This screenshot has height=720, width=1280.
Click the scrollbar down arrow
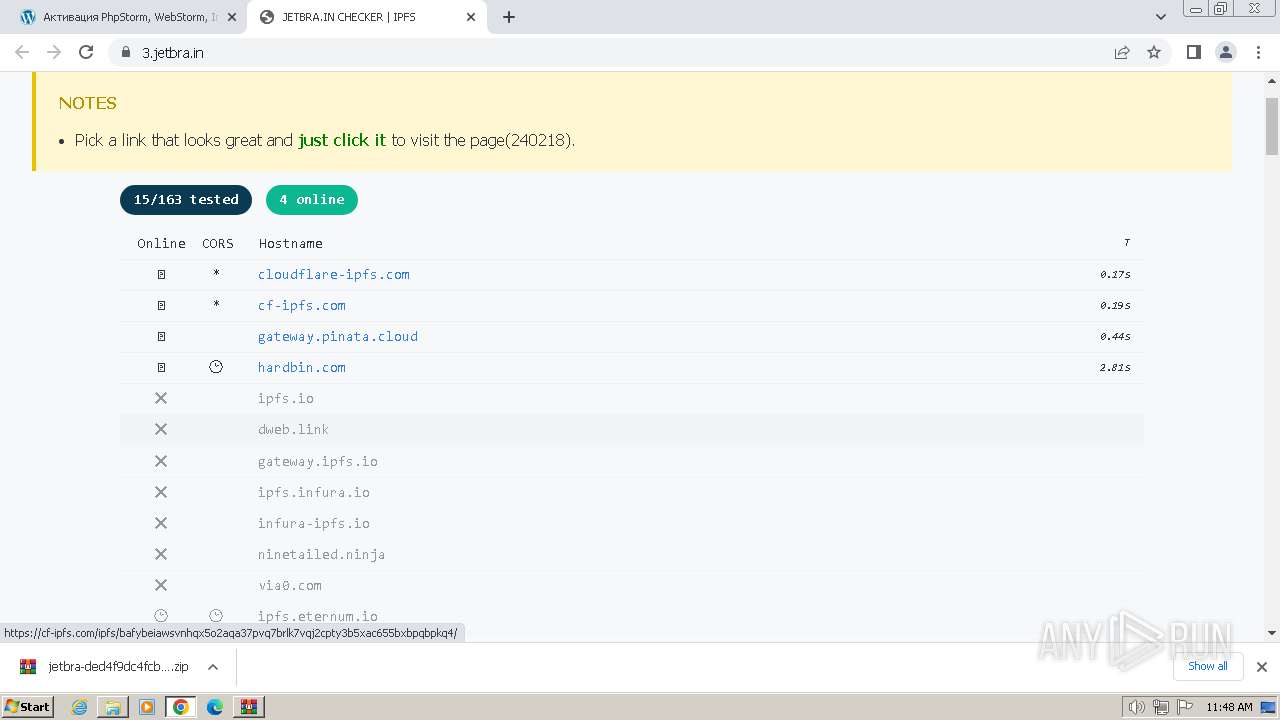1272,633
